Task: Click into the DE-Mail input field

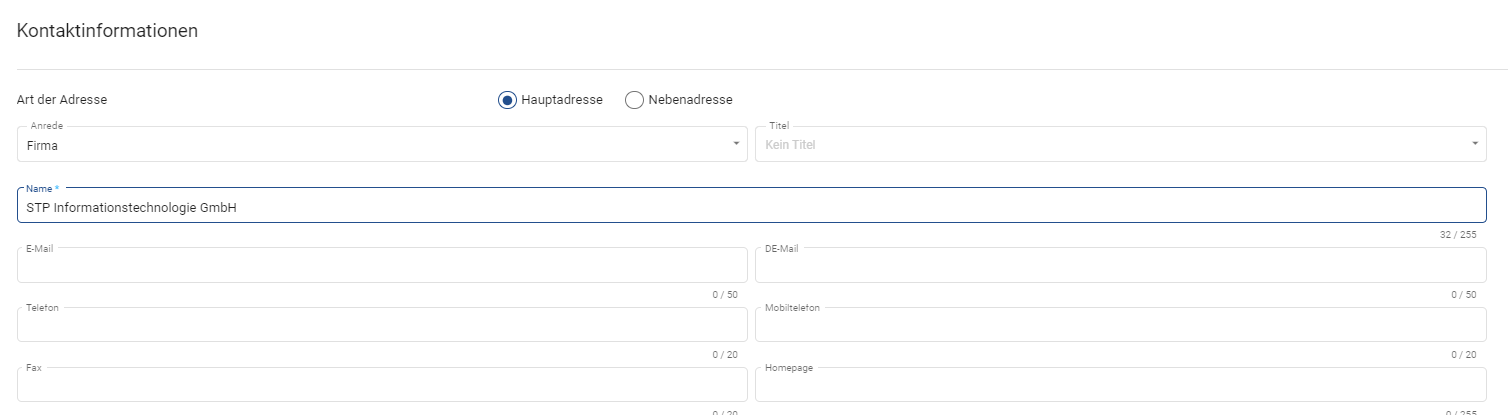Action: click(1121, 265)
